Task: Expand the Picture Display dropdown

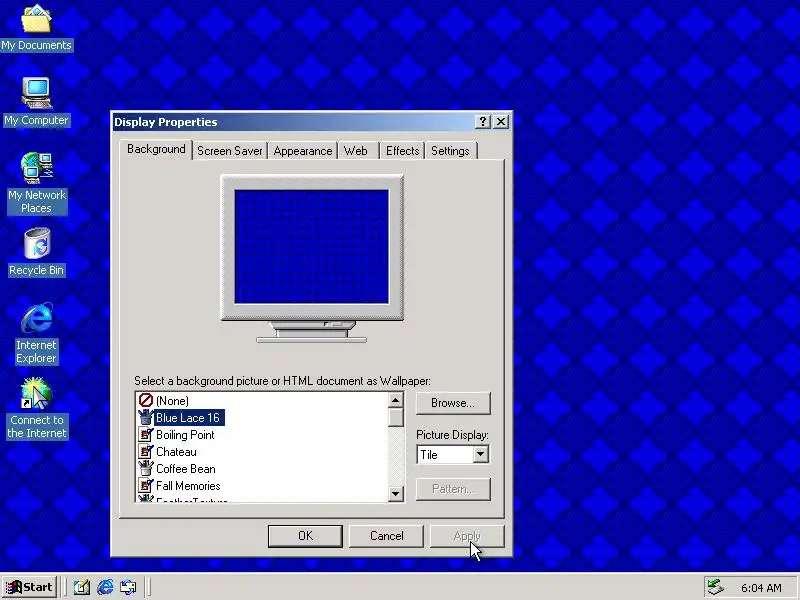Action: coord(480,454)
